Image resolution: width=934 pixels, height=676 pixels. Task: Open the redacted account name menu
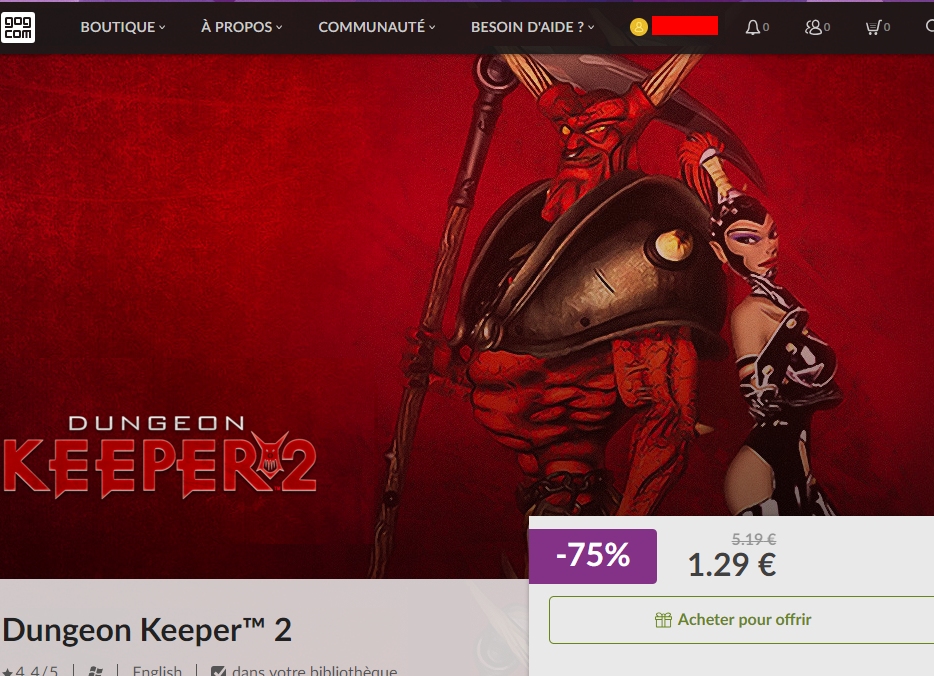(684, 26)
